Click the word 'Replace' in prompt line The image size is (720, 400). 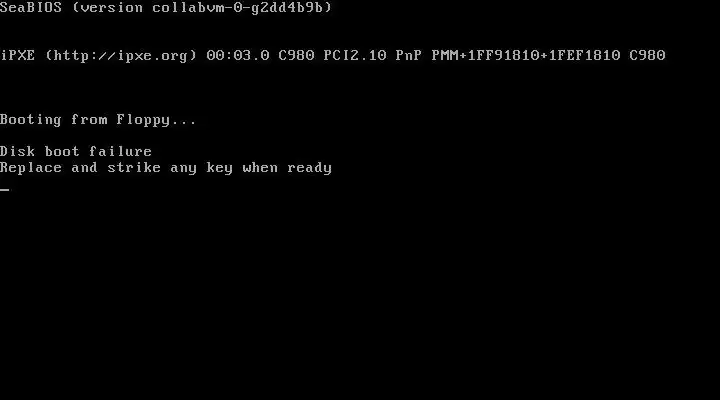tap(31, 168)
